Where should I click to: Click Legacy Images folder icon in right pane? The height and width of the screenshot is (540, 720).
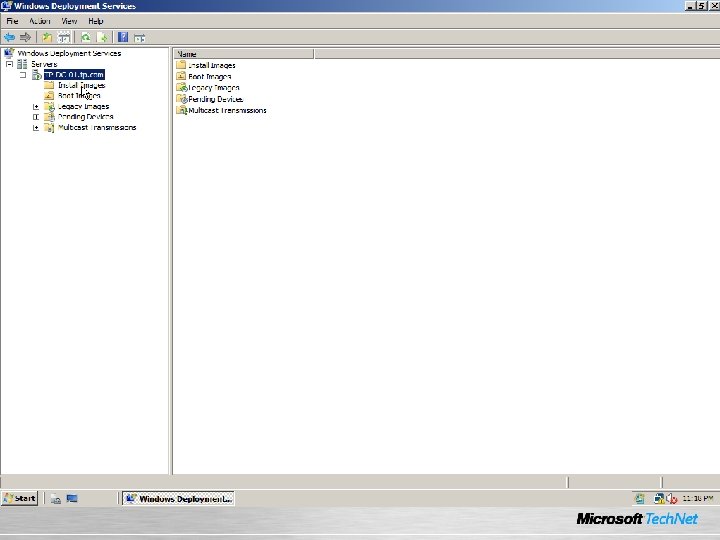[182, 87]
